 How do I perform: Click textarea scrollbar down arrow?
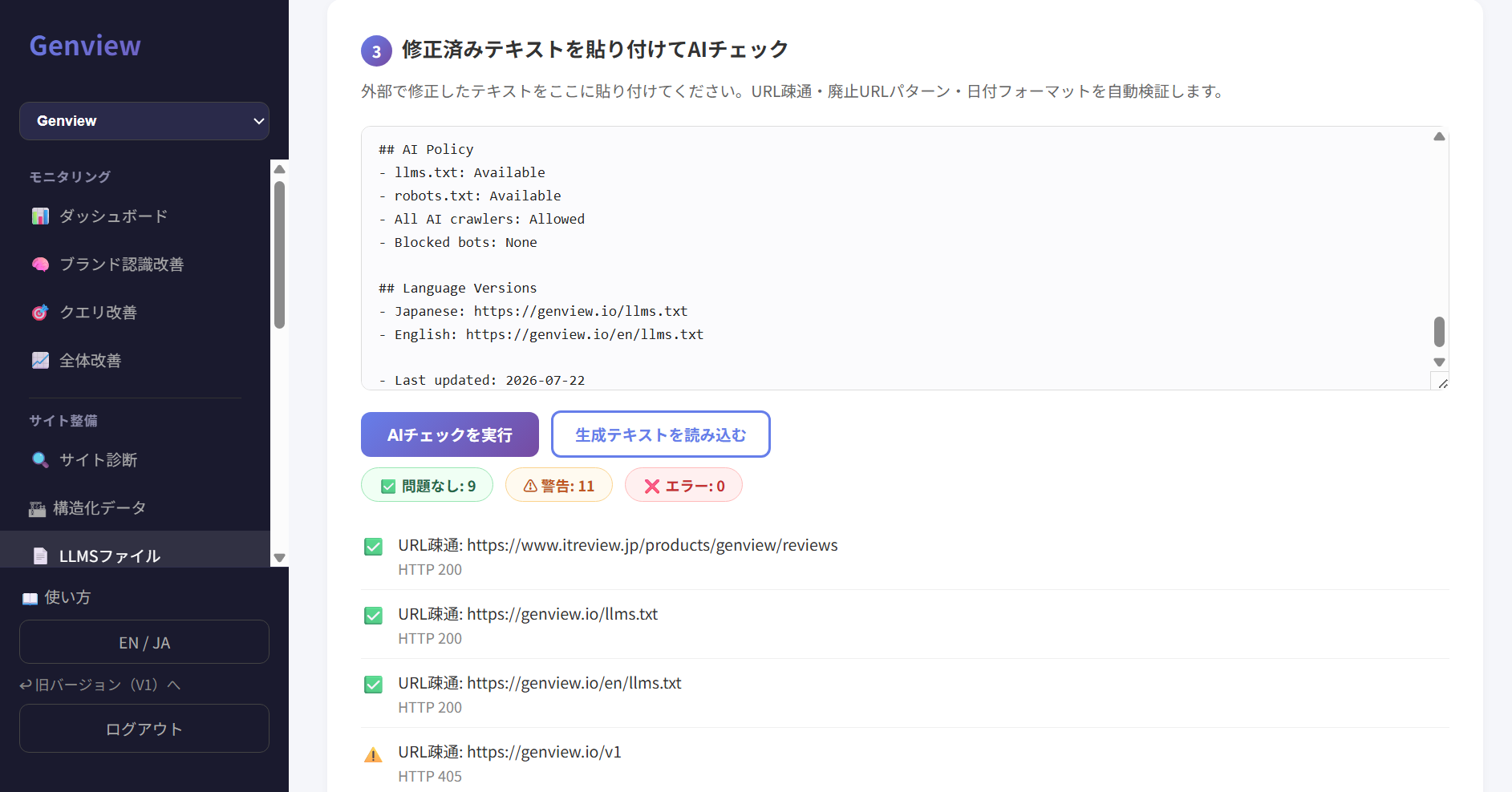coord(1439,362)
